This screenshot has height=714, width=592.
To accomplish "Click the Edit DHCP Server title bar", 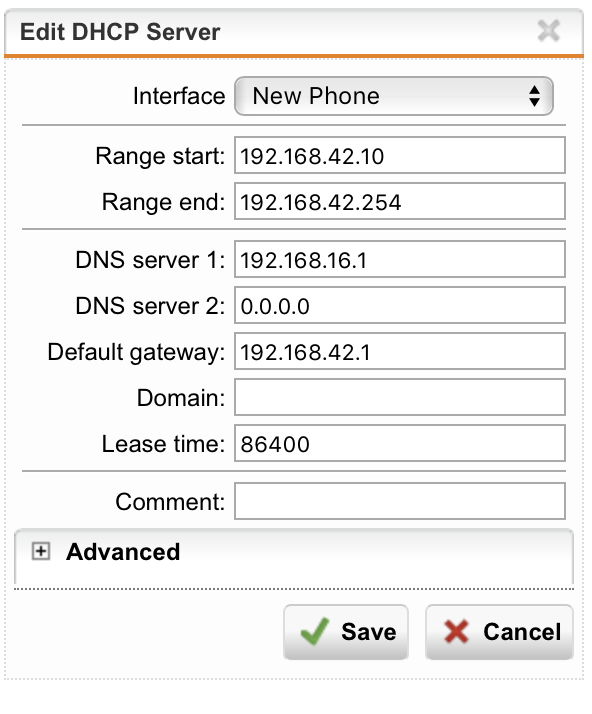I will click(294, 32).
